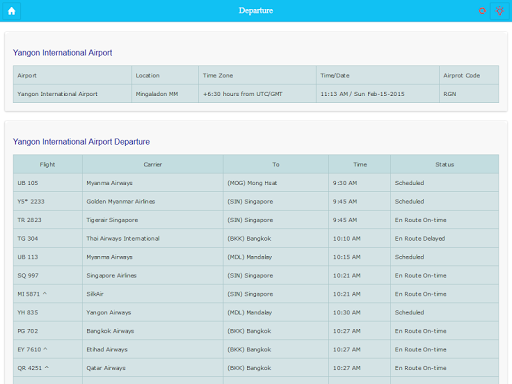Select the Departure title in header
This screenshot has height=384, width=512.
point(256,11)
